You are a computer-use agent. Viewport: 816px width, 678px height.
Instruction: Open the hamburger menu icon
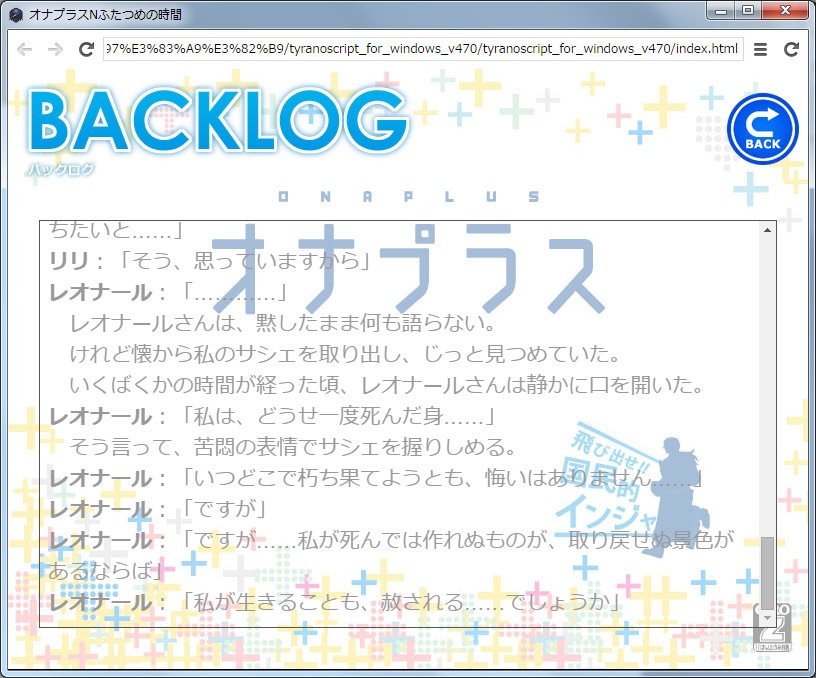(760, 49)
